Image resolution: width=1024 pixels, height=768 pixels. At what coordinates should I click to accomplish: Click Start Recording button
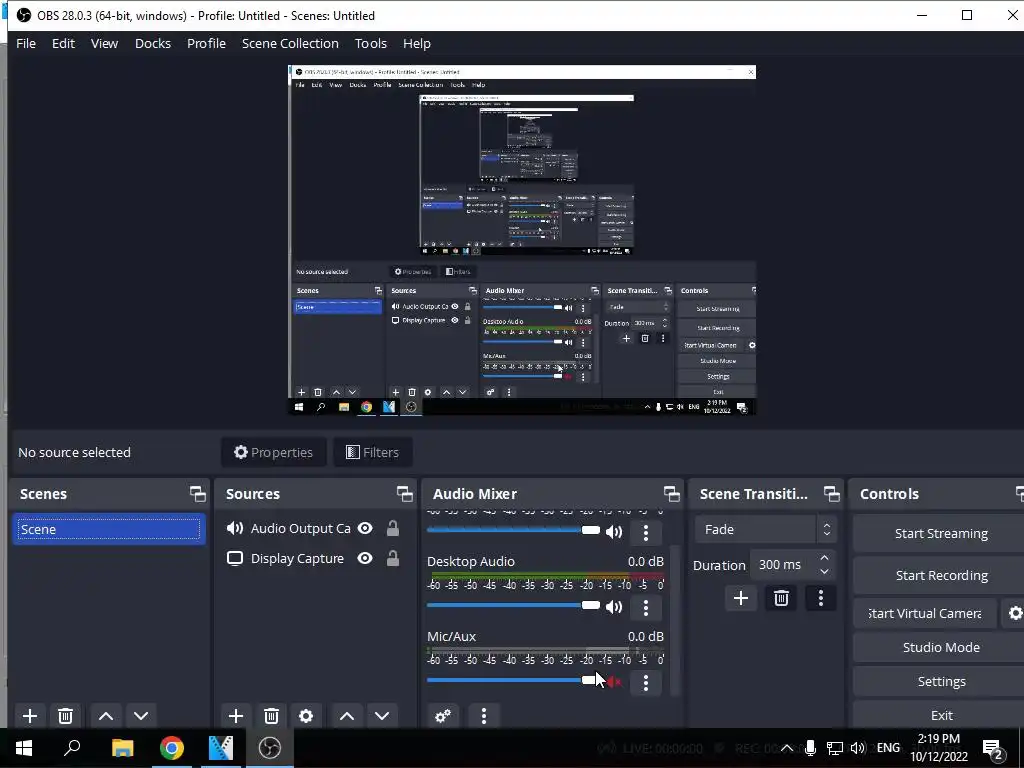940,575
